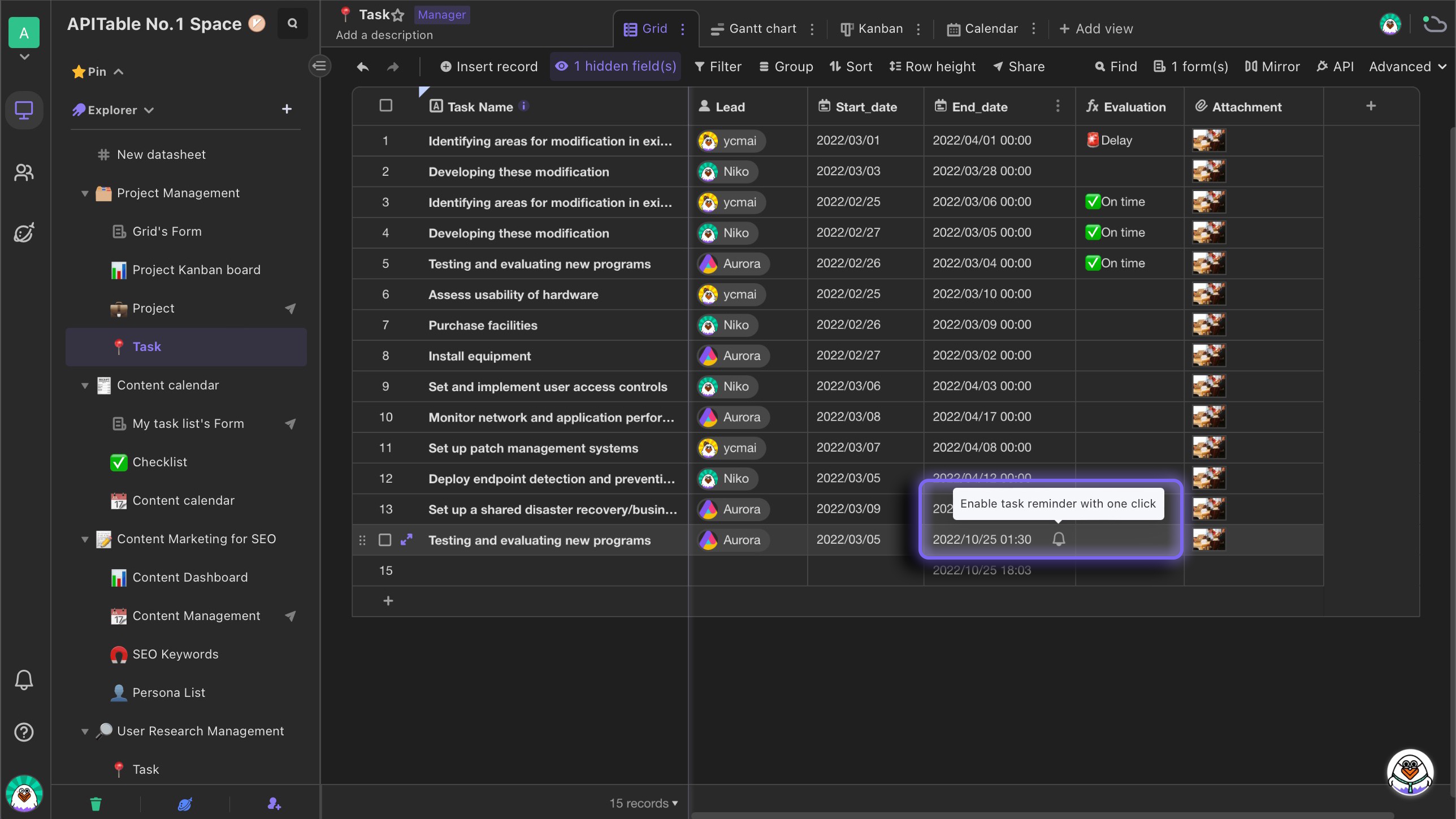Open the 1 form(s) list
Viewport: 1456px width, 819px height.
[x=1191, y=67]
